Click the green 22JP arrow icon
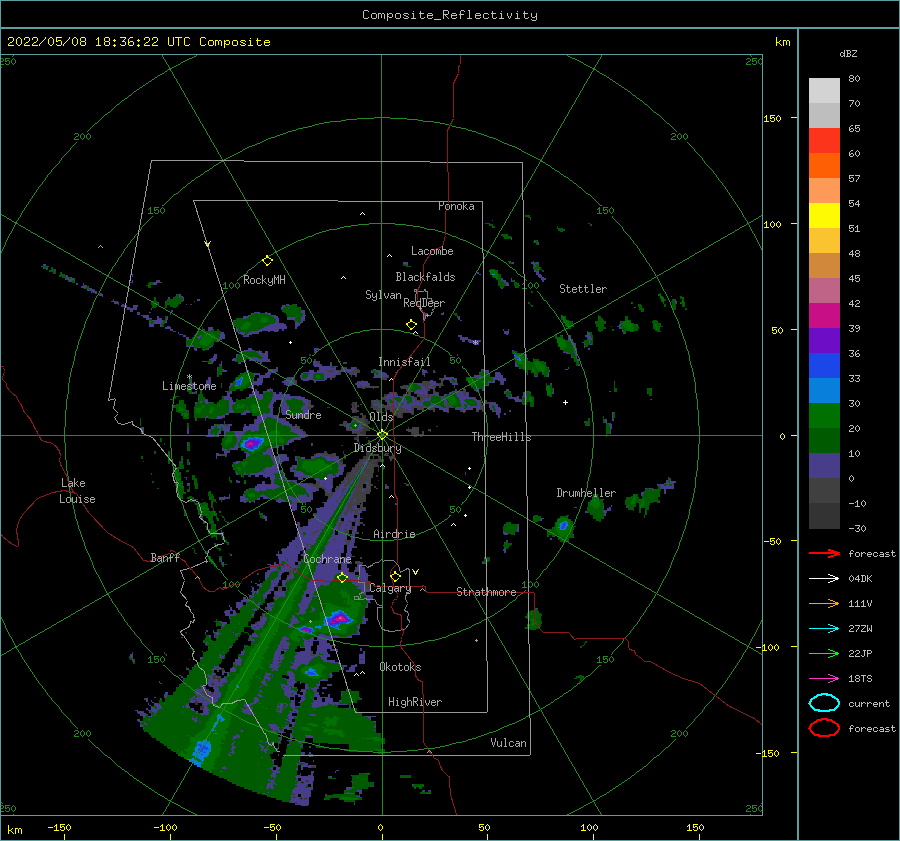This screenshot has height=841, width=900. point(824,653)
